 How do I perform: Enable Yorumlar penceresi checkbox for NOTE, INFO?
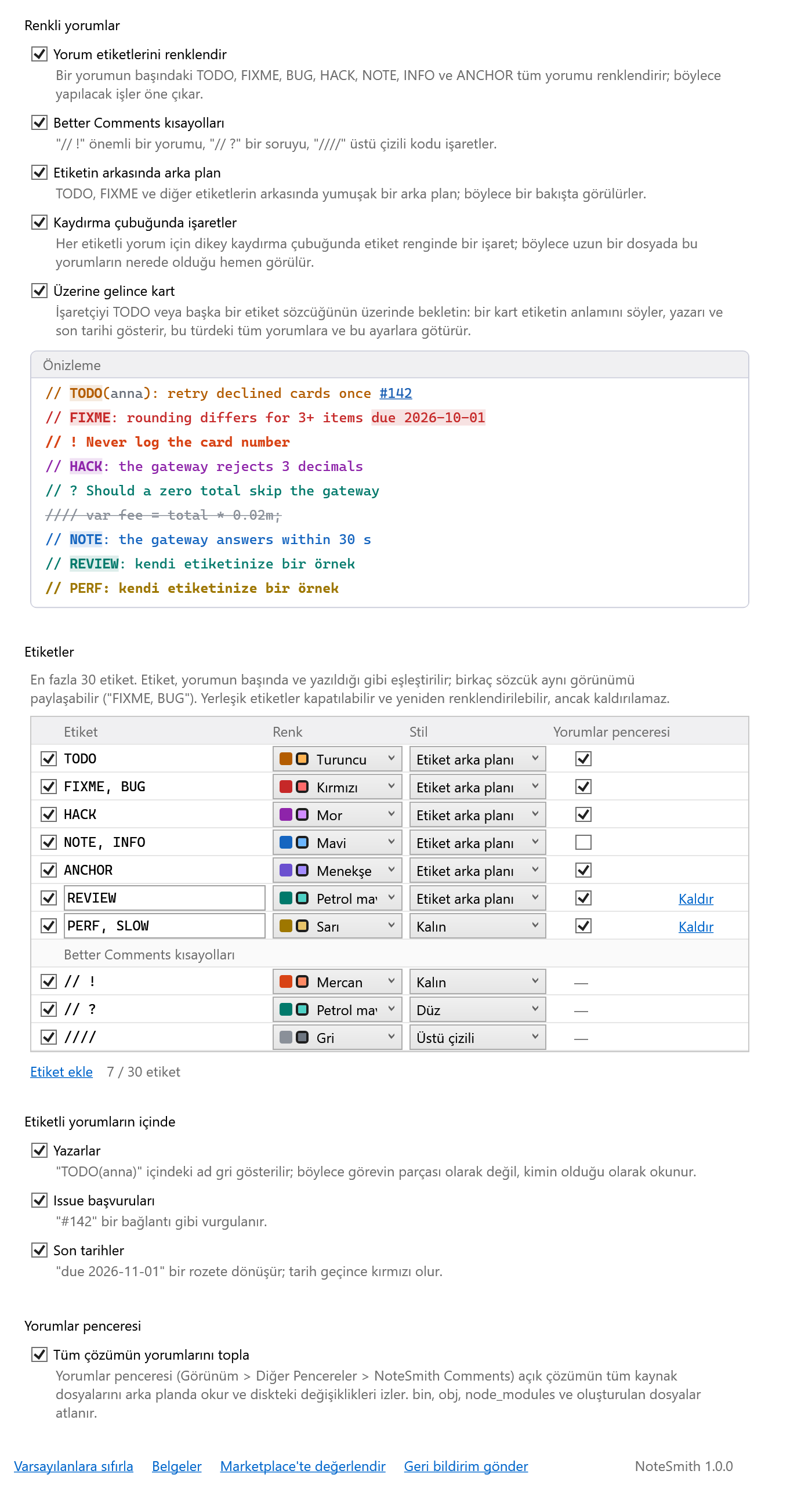(x=583, y=842)
